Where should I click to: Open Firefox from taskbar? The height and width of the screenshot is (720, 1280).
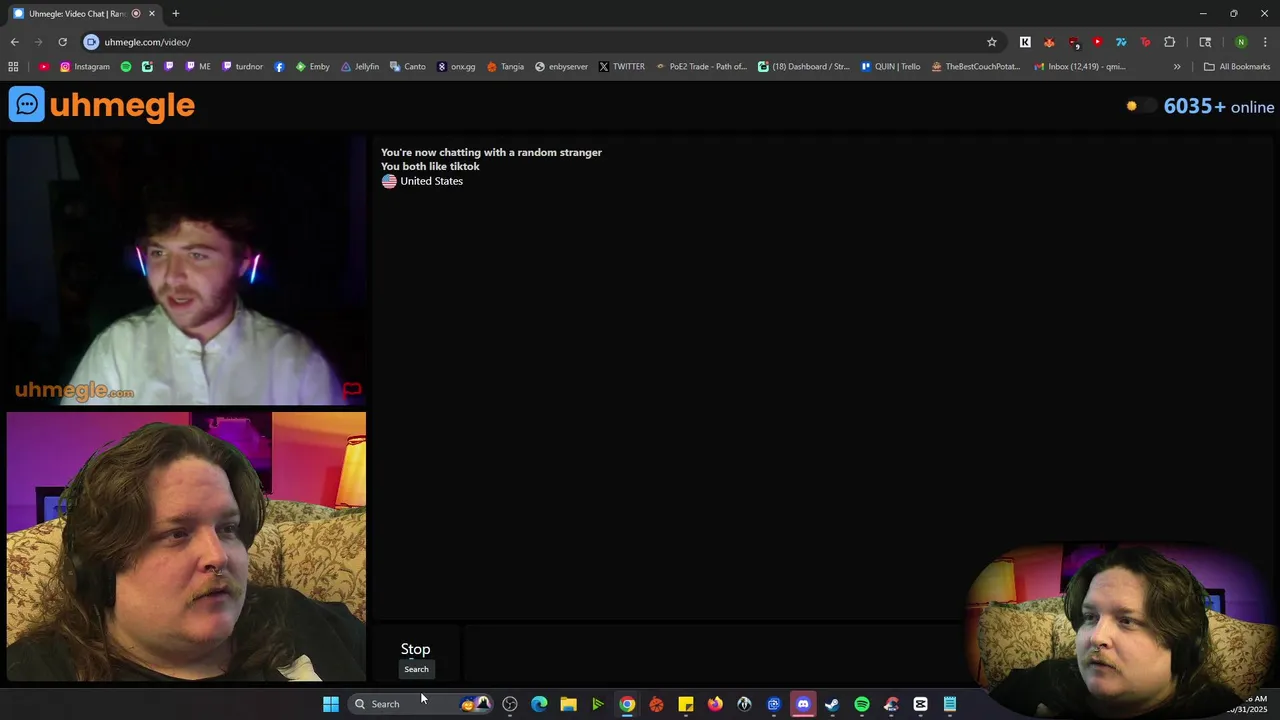click(x=715, y=704)
